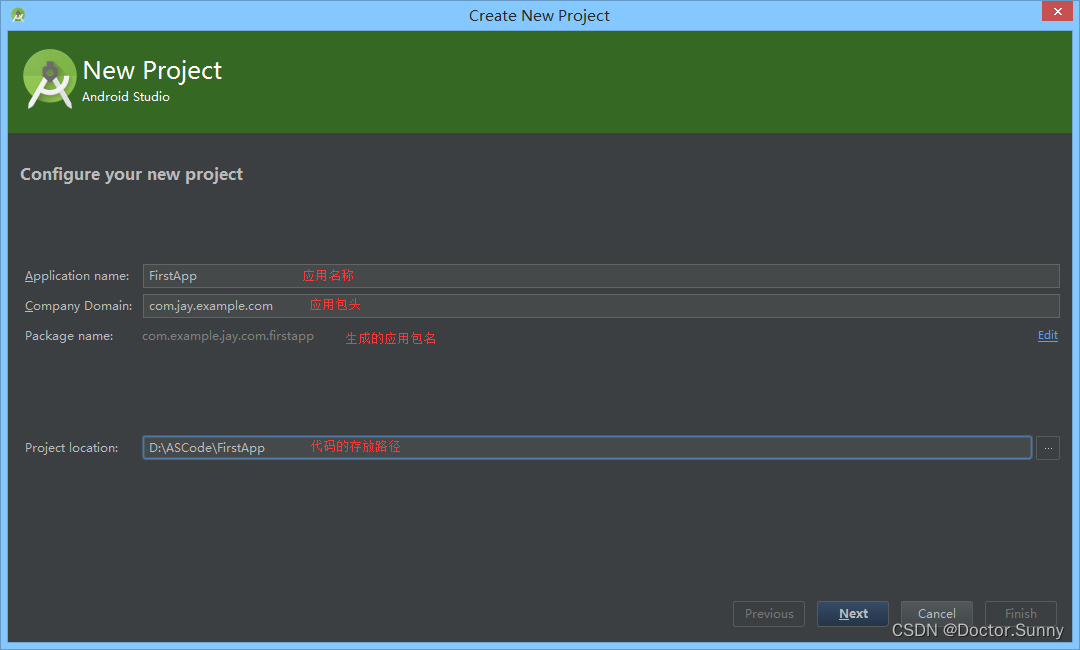The image size is (1080, 650).
Task: Click the Company Domain input field
Action: click(601, 306)
